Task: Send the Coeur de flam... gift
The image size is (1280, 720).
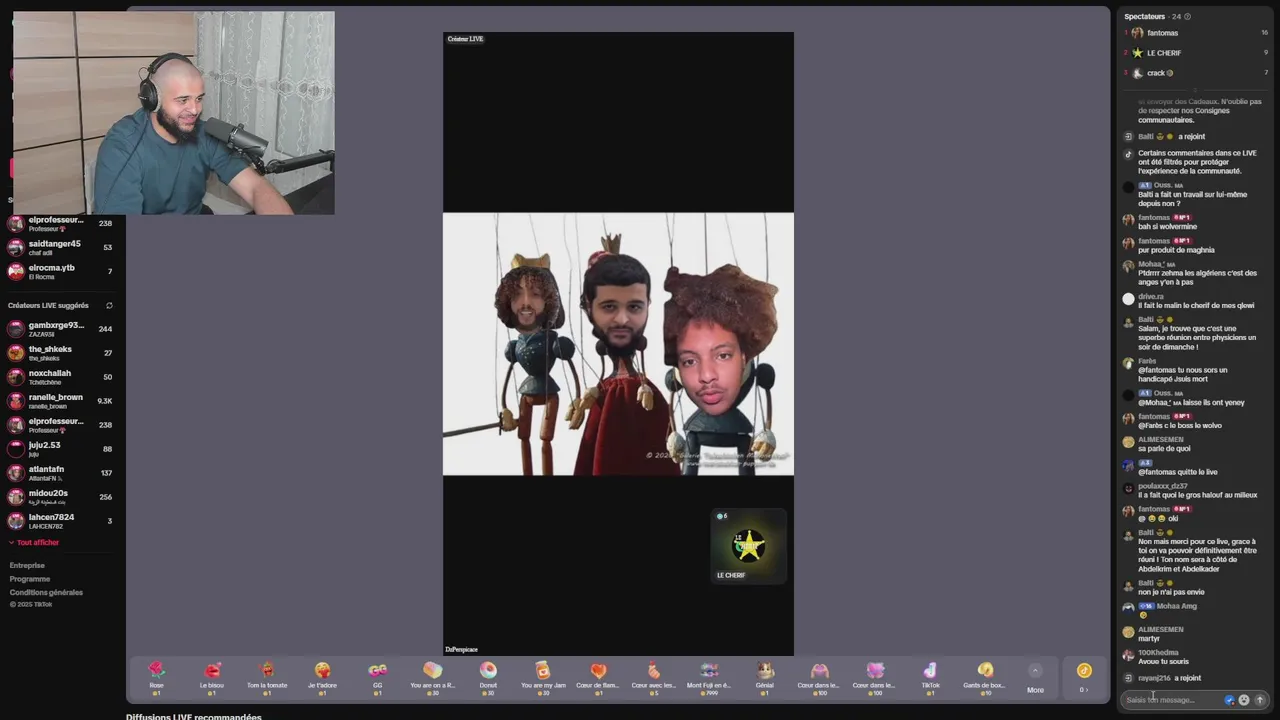Action: click(598, 677)
